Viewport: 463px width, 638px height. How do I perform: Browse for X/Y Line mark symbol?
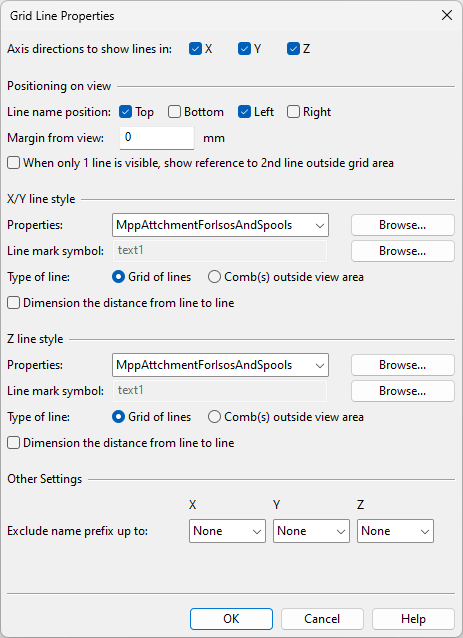tap(402, 251)
